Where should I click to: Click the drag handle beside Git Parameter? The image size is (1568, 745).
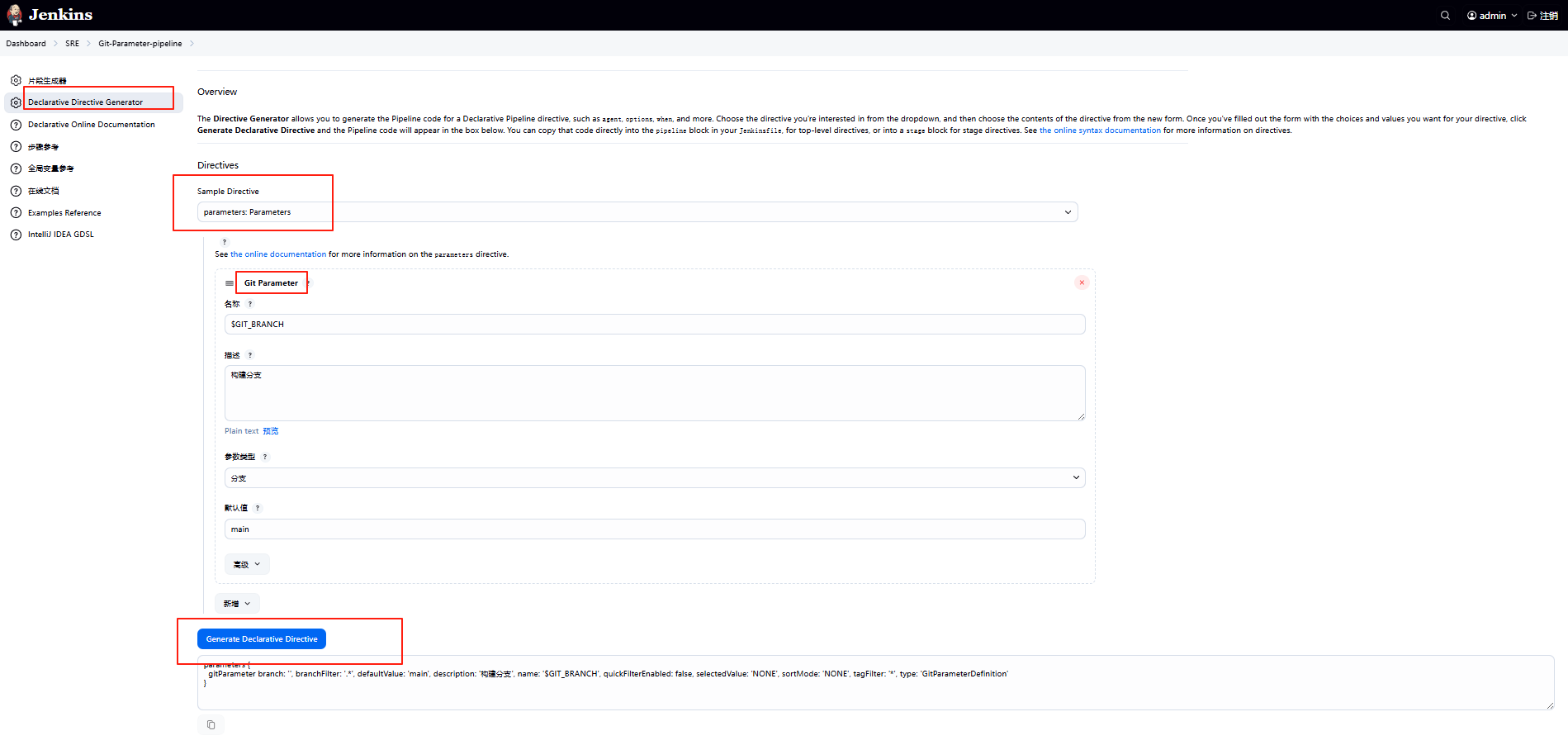pyautogui.click(x=230, y=283)
